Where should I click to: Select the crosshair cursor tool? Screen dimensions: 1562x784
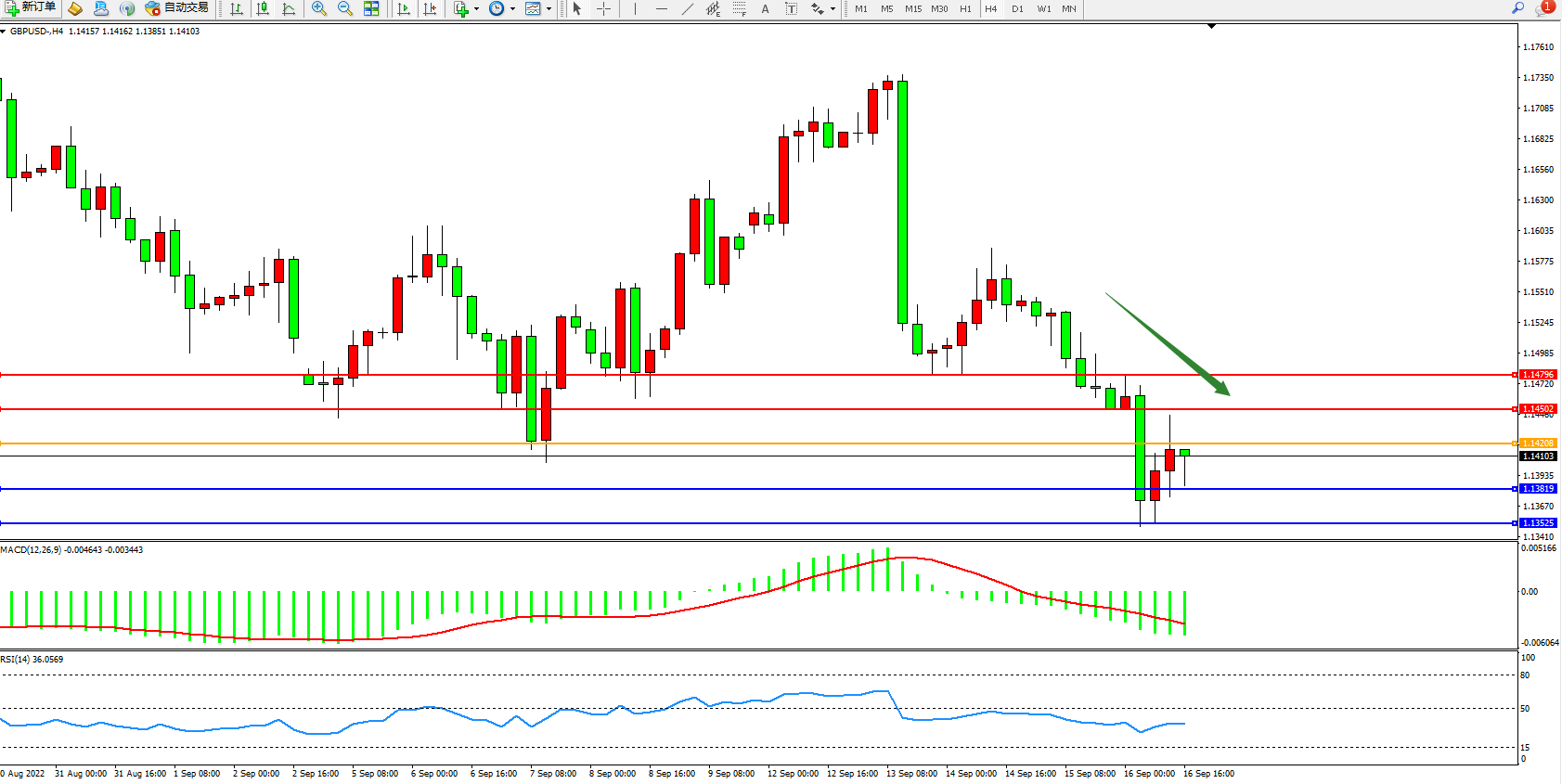tap(603, 8)
